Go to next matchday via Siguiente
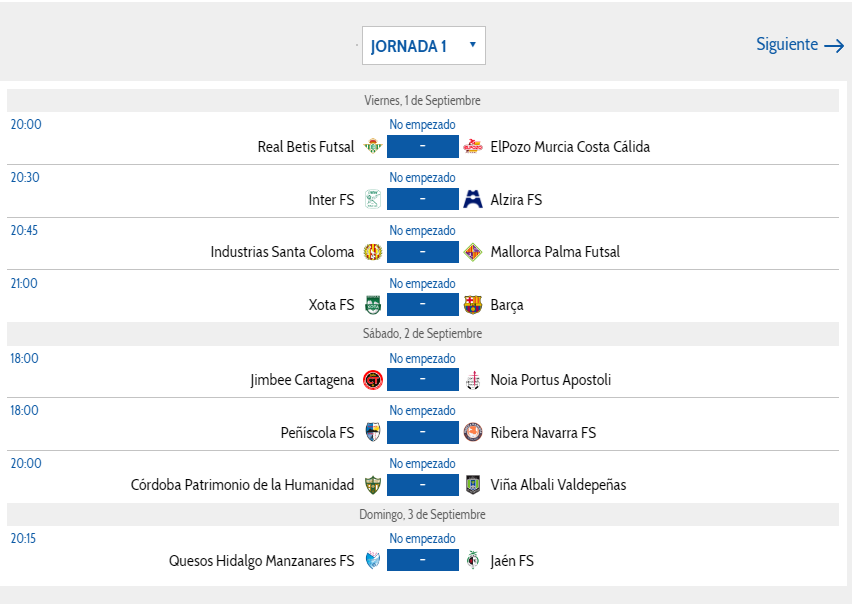This screenshot has width=852, height=604. 800,45
